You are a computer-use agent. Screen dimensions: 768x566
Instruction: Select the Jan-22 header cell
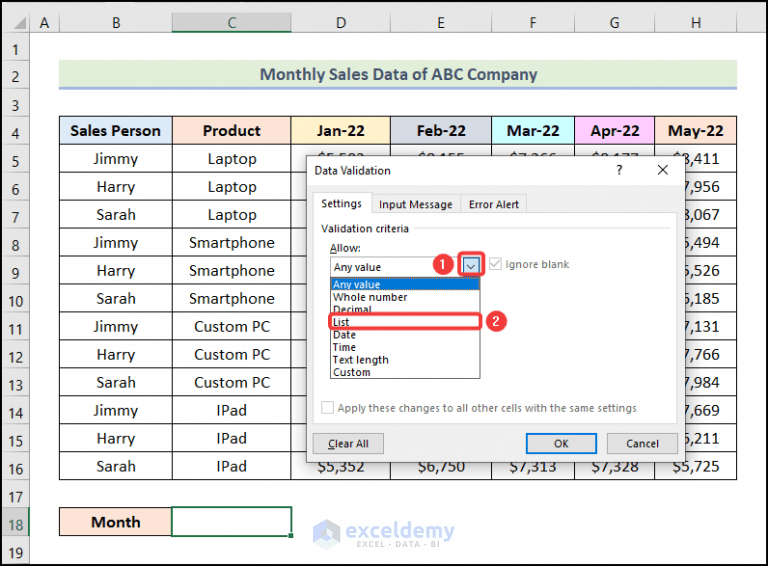pyautogui.click(x=341, y=131)
